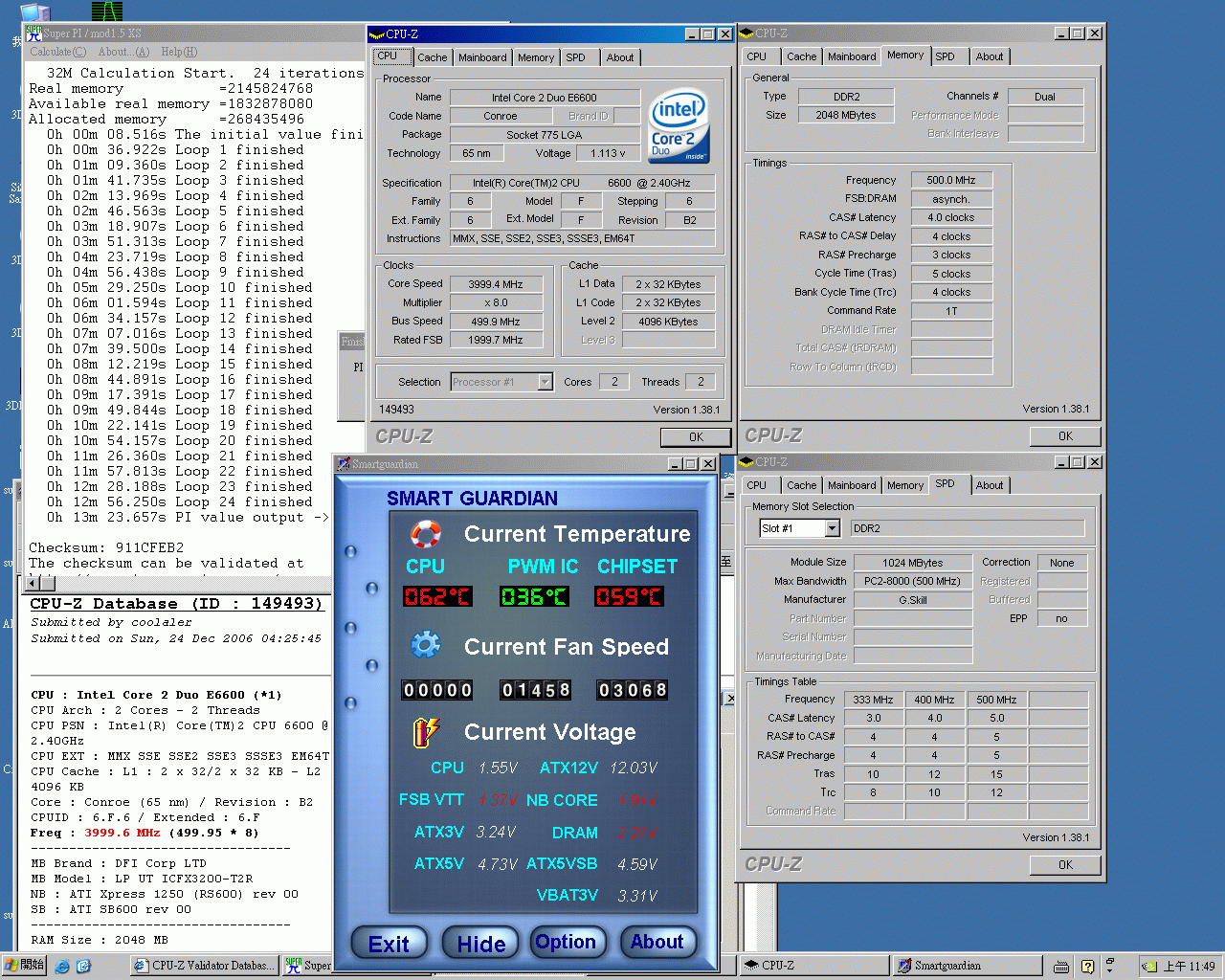Image resolution: width=1225 pixels, height=980 pixels.
Task: Click the title bar icon of the CPU-Z Memory window
Action: pyautogui.click(x=747, y=33)
